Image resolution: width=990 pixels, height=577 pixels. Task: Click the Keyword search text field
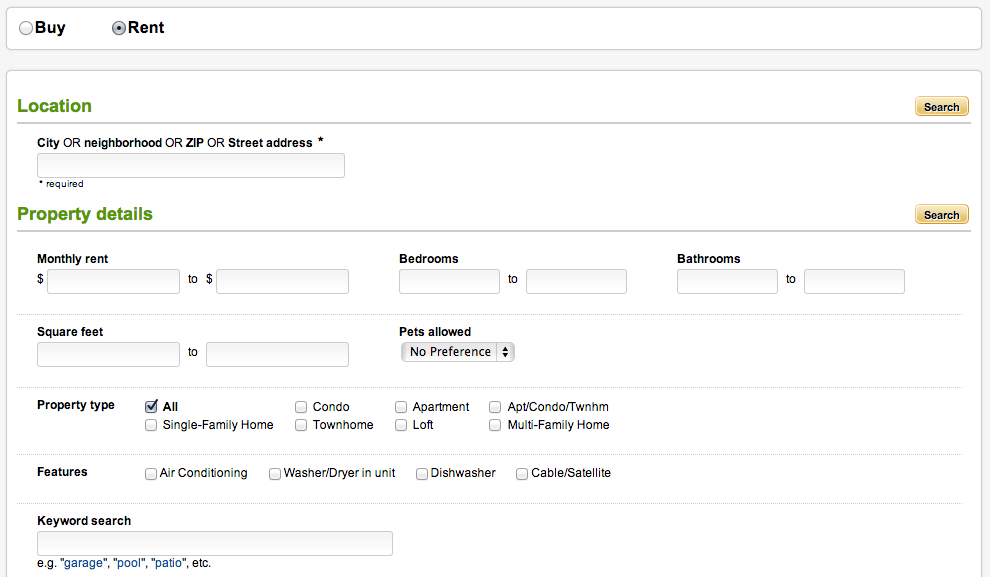click(x=215, y=543)
